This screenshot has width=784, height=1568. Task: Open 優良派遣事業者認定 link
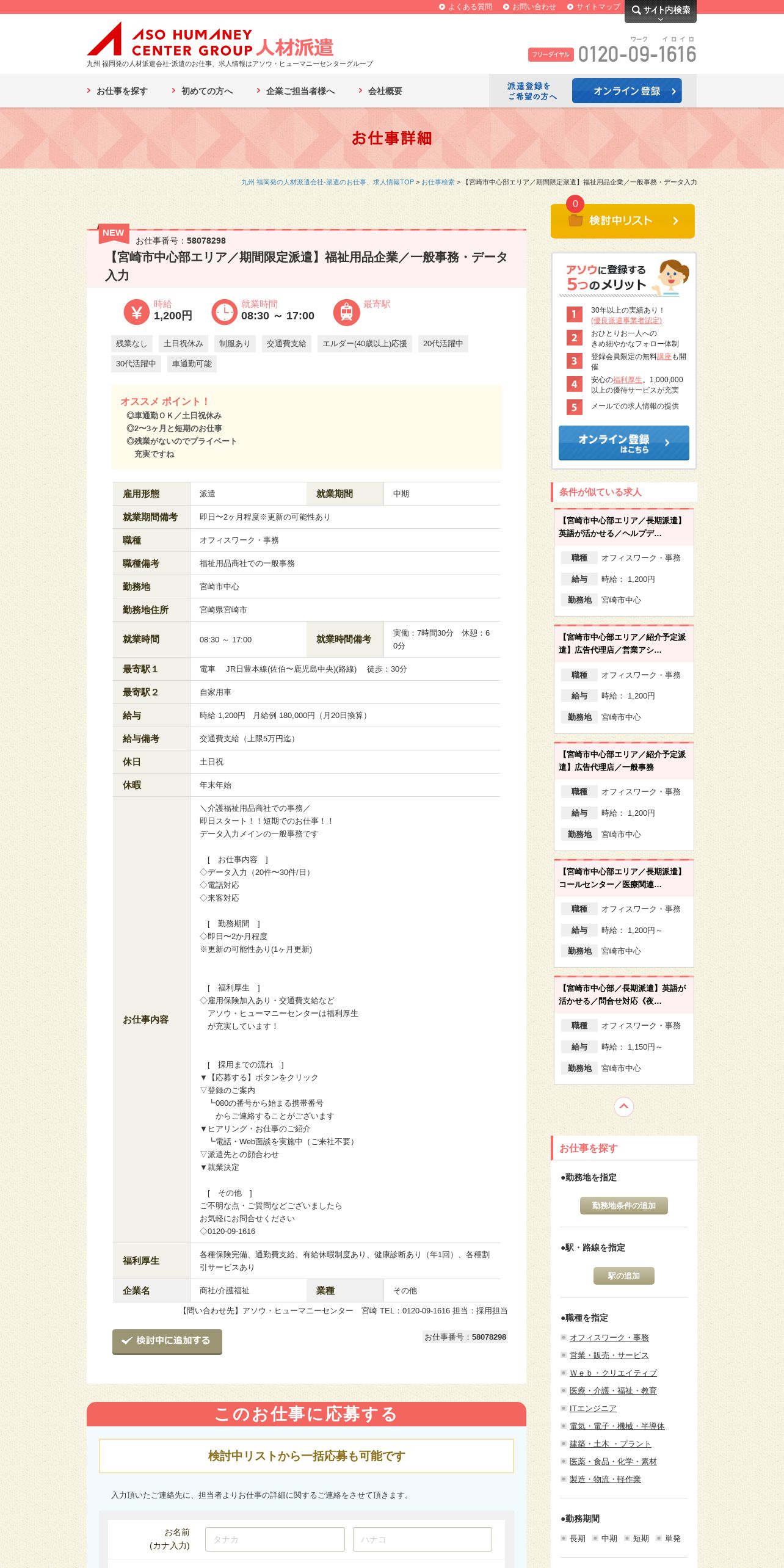pos(626,321)
